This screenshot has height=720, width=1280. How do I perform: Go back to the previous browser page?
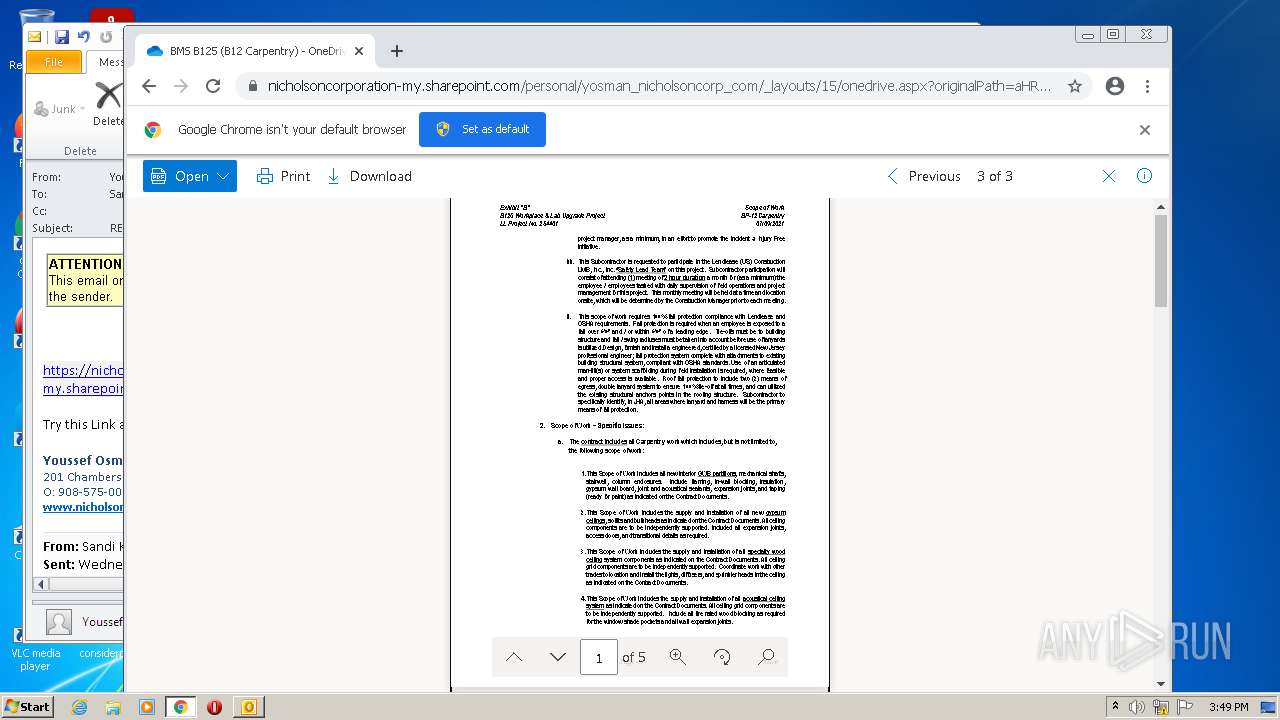pyautogui.click(x=149, y=86)
